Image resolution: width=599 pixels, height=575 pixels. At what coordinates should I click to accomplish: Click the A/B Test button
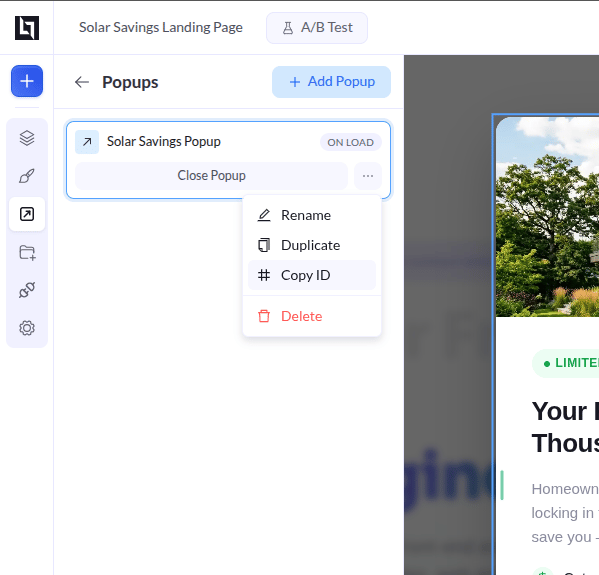(x=317, y=28)
